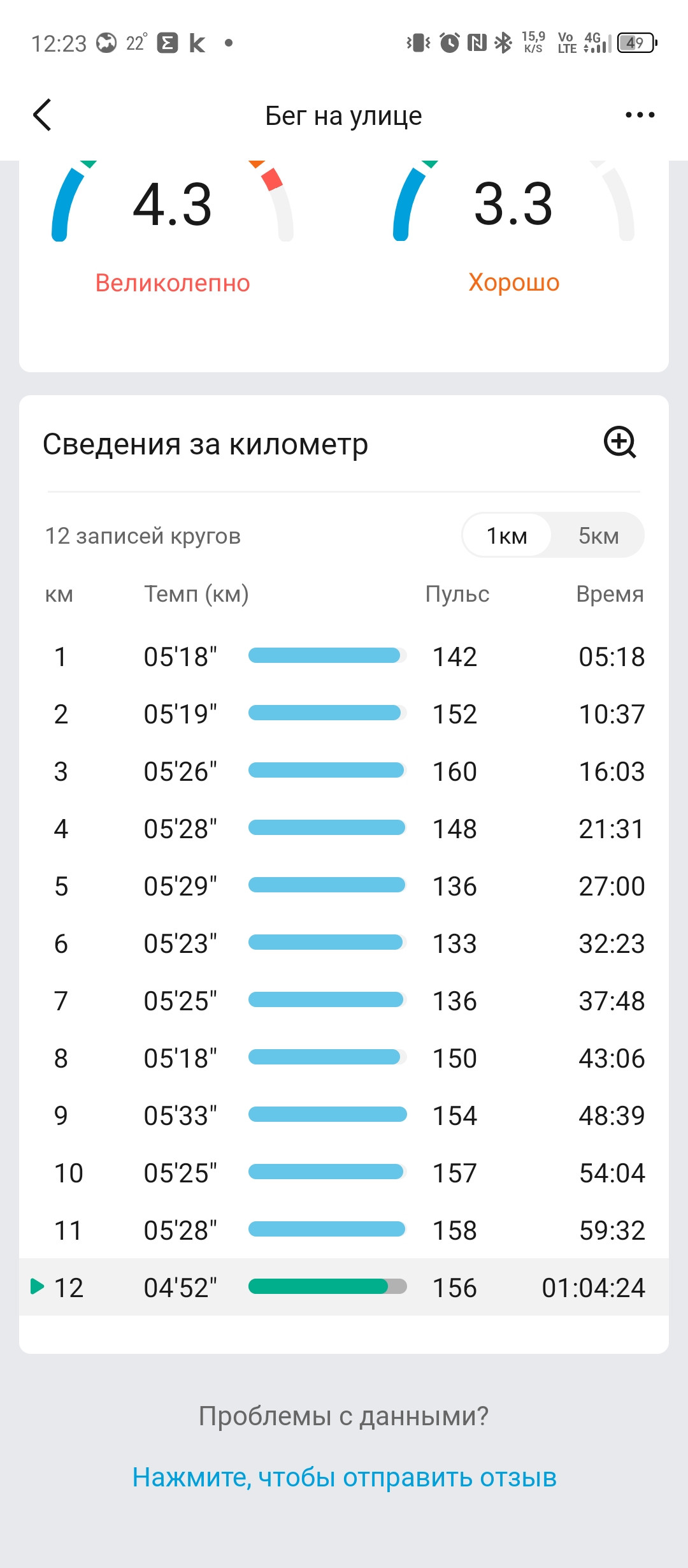Tap the back arrow icon

[42, 115]
